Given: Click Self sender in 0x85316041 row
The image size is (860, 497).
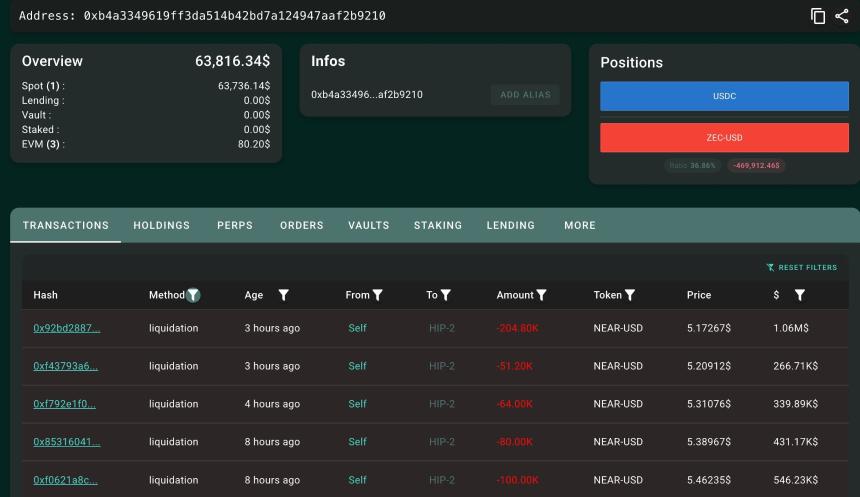Looking at the screenshot, I should [357, 442].
